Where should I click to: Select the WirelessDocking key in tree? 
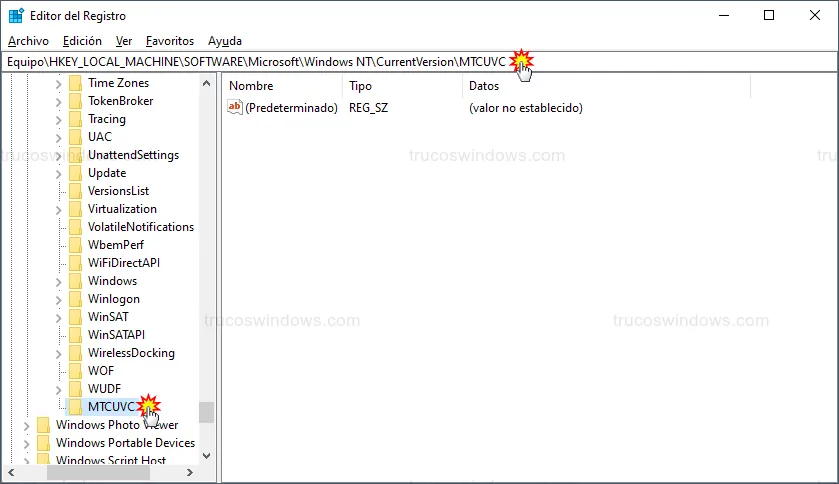coord(130,353)
